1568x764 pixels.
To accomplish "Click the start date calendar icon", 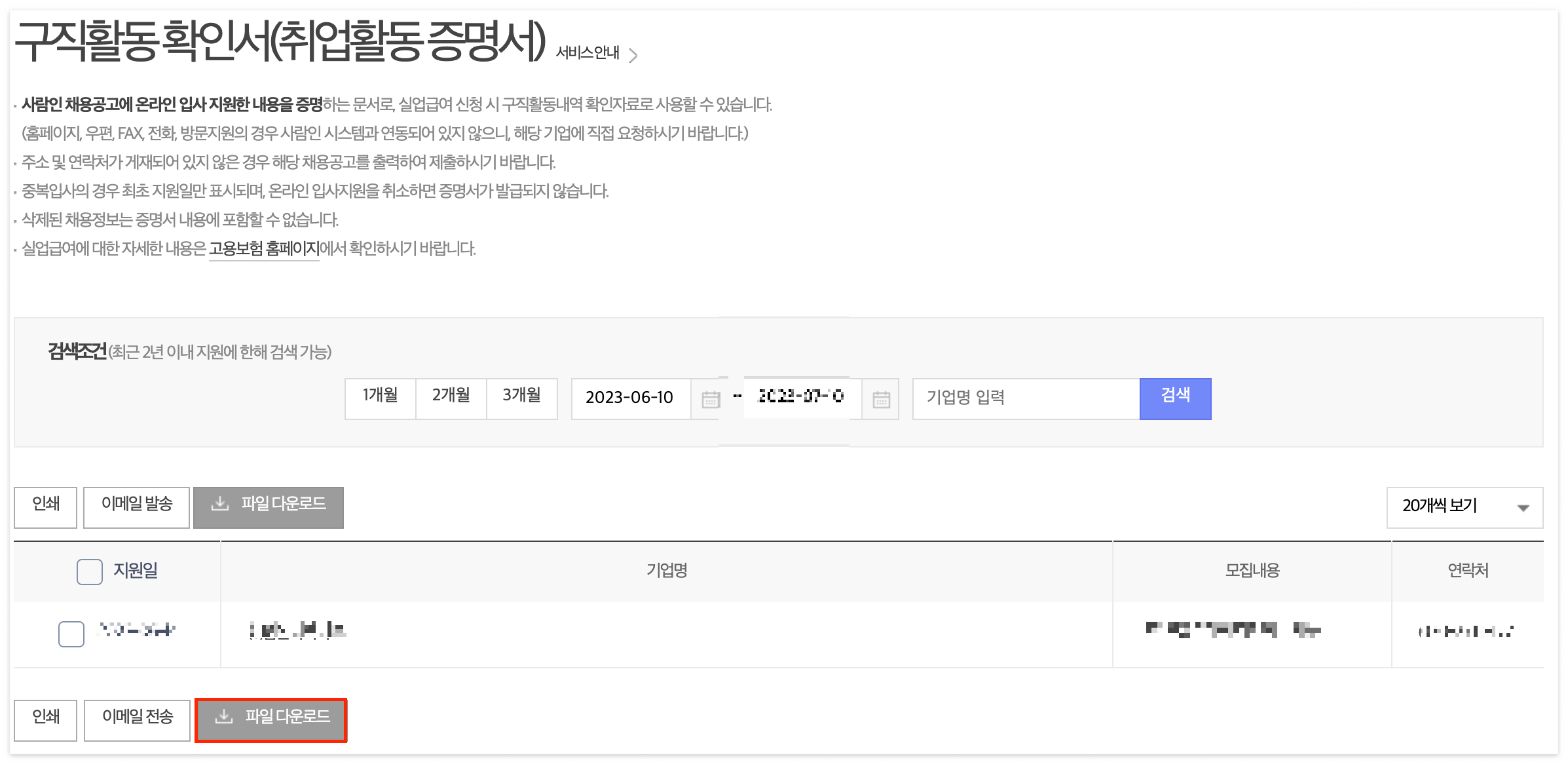I will pos(710,399).
